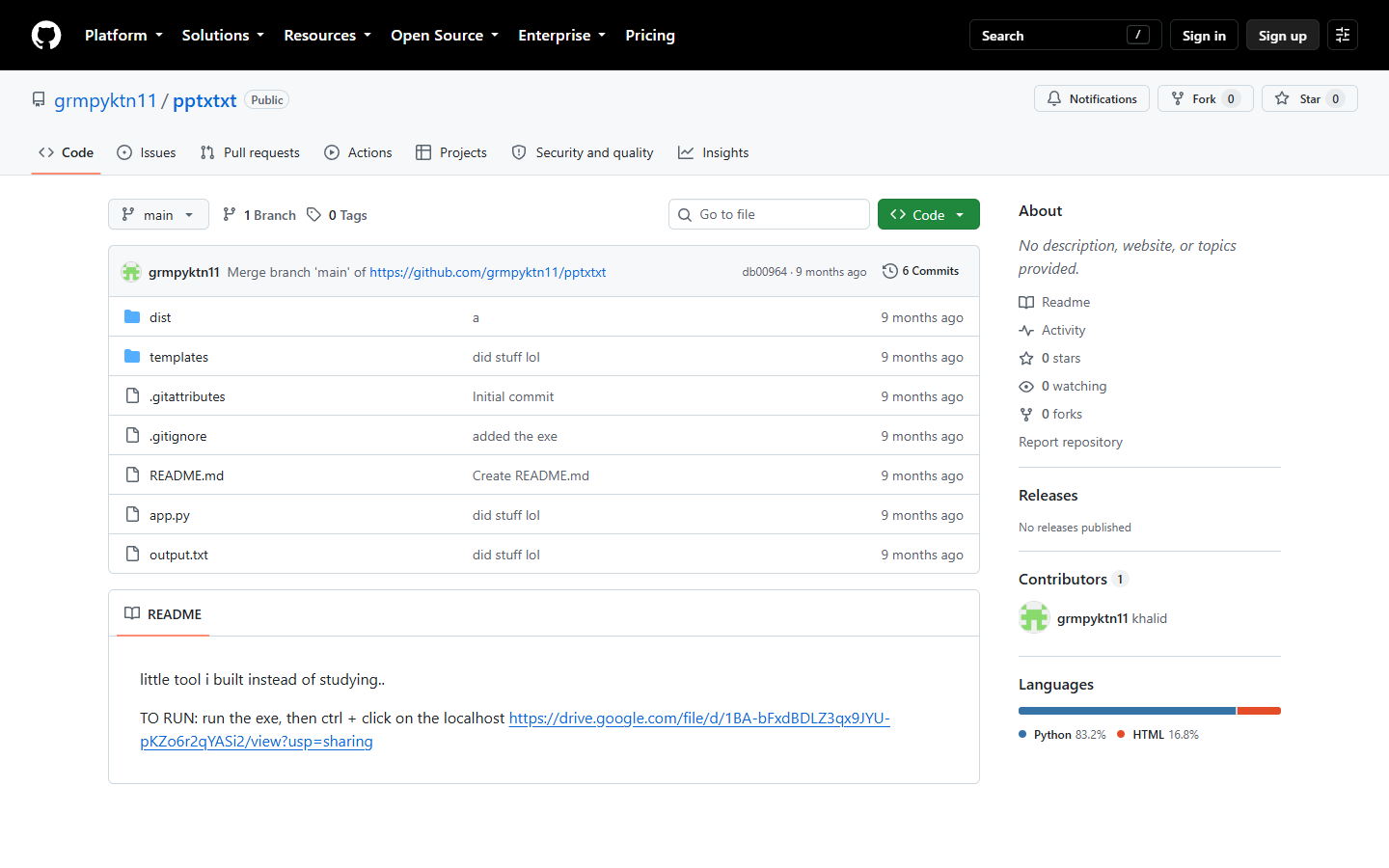The height and width of the screenshot is (868, 1389).
Task: Click the stars icon in About section
Action: [1026, 359]
